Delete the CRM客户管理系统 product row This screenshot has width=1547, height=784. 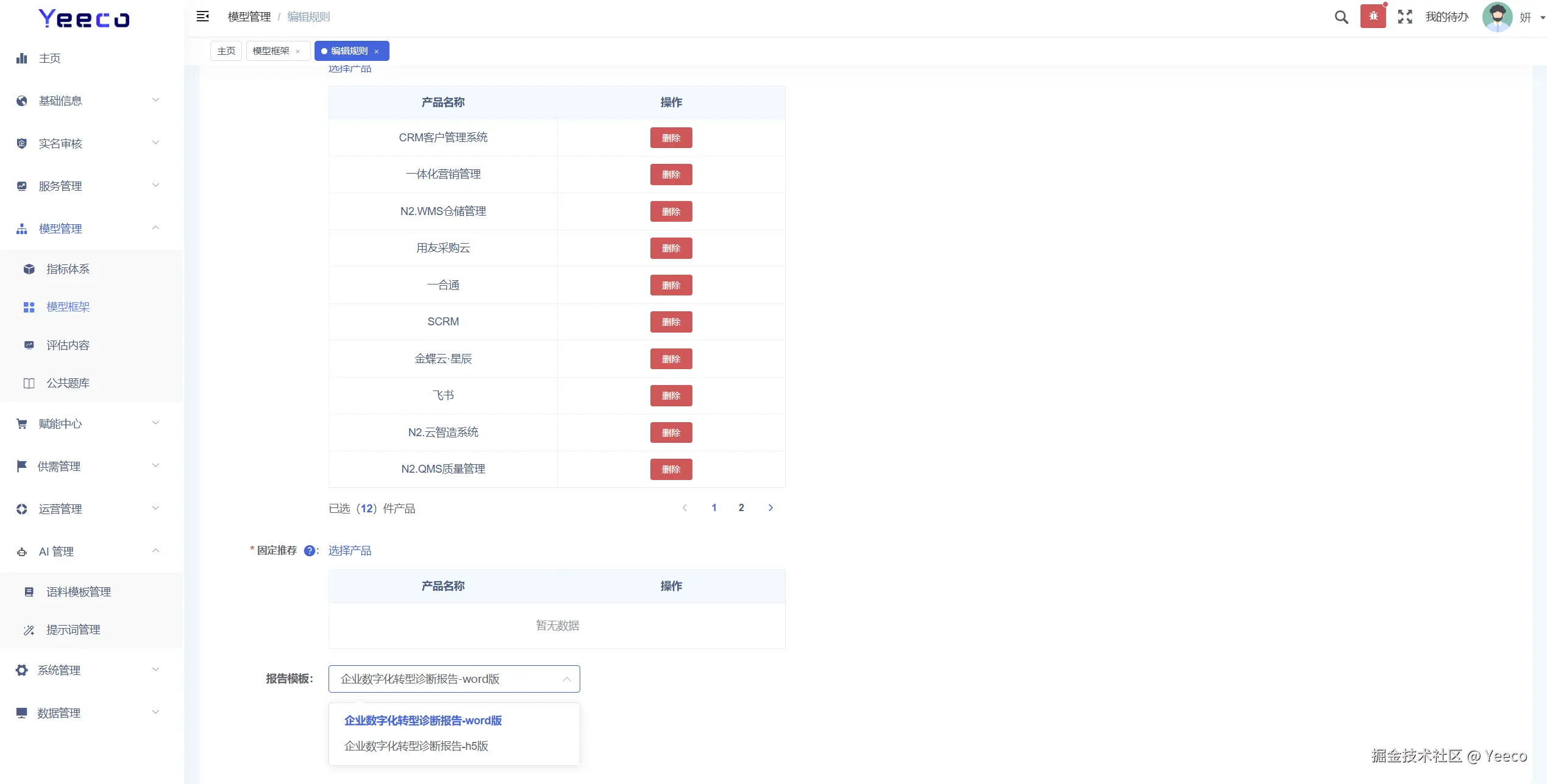(670, 138)
